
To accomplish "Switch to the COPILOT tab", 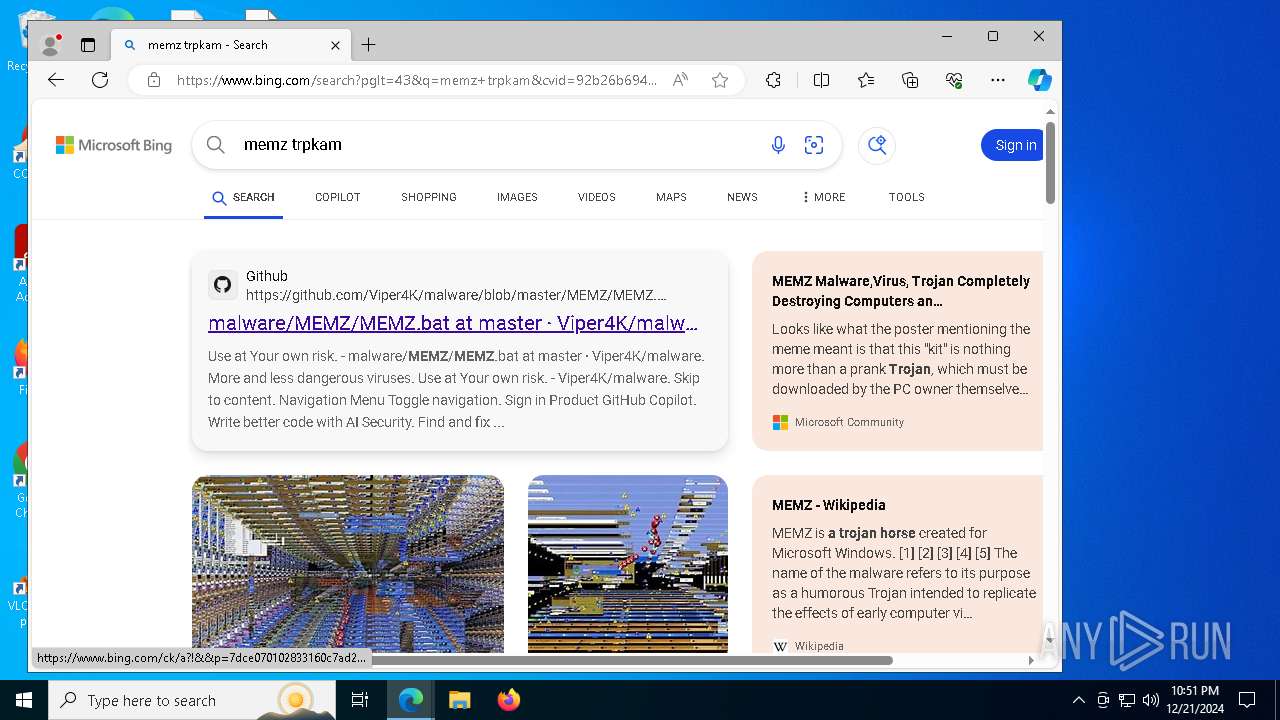I will (x=338, y=197).
